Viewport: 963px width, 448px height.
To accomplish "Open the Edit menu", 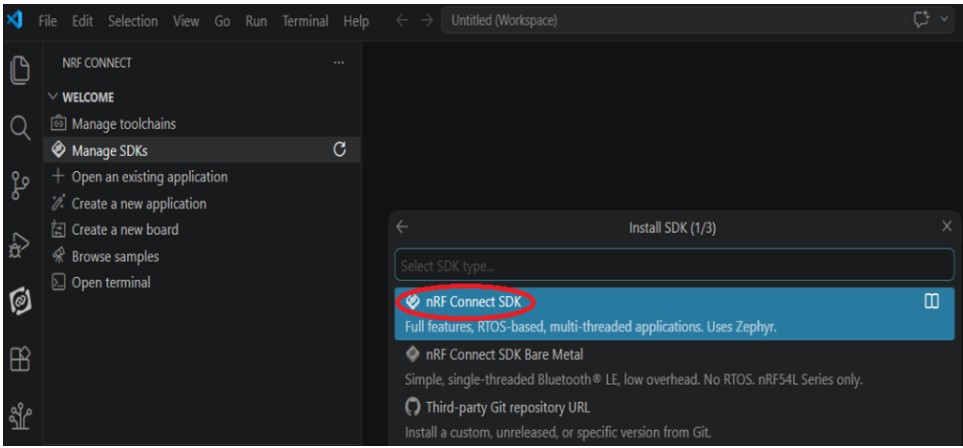I will tap(82, 21).
